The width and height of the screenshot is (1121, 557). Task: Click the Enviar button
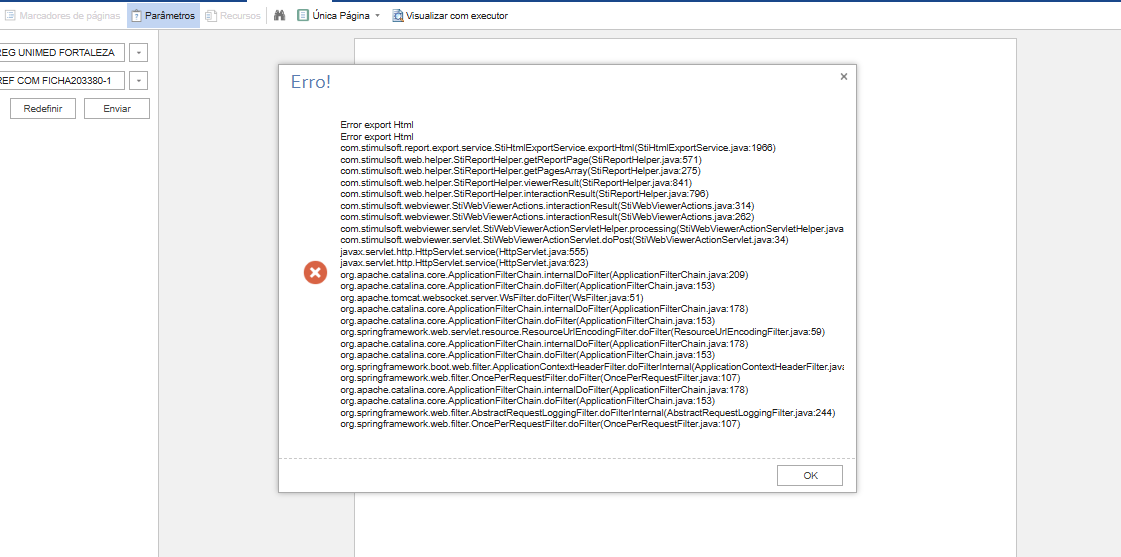[116, 109]
